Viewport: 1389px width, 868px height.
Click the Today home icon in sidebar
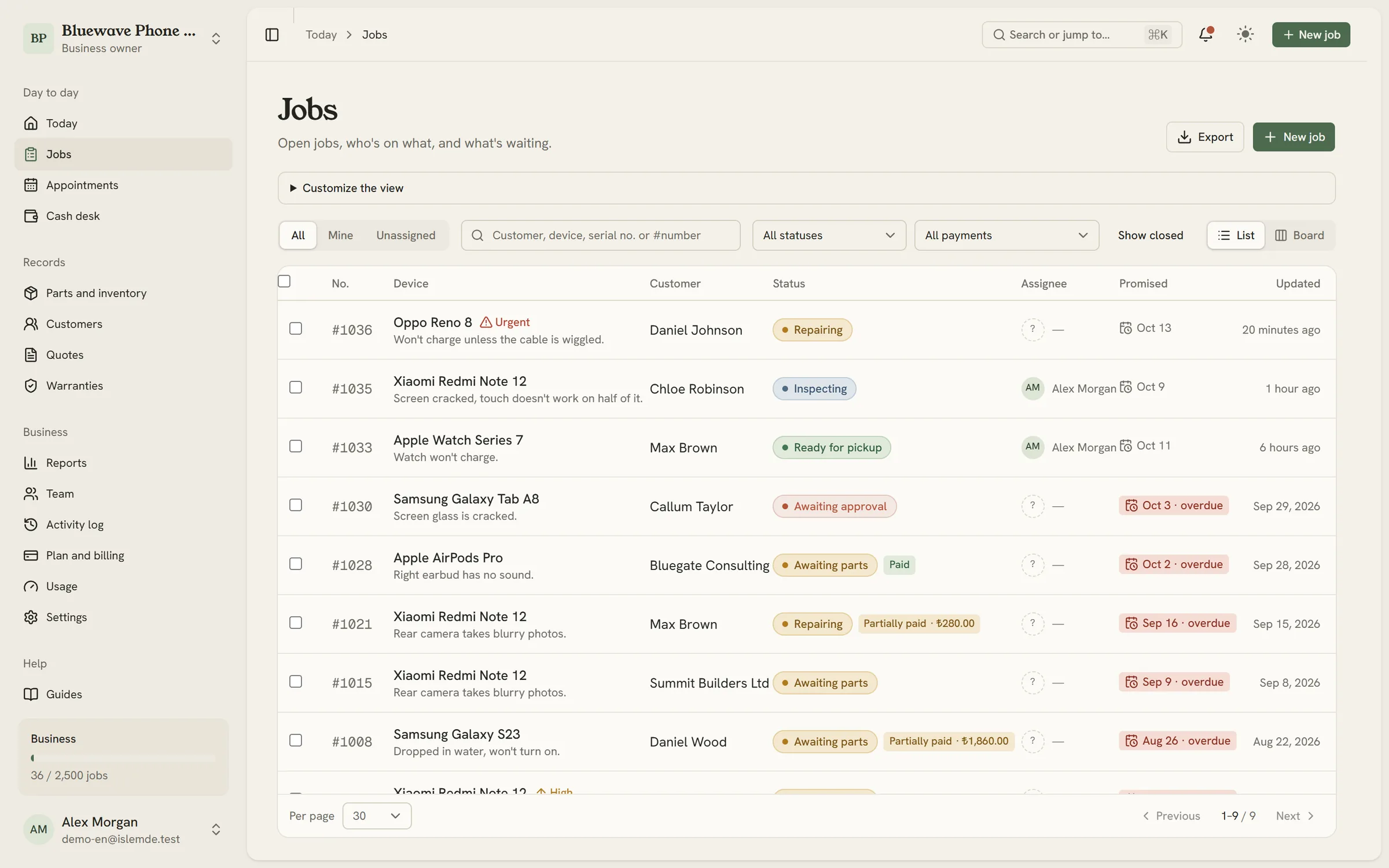31,123
